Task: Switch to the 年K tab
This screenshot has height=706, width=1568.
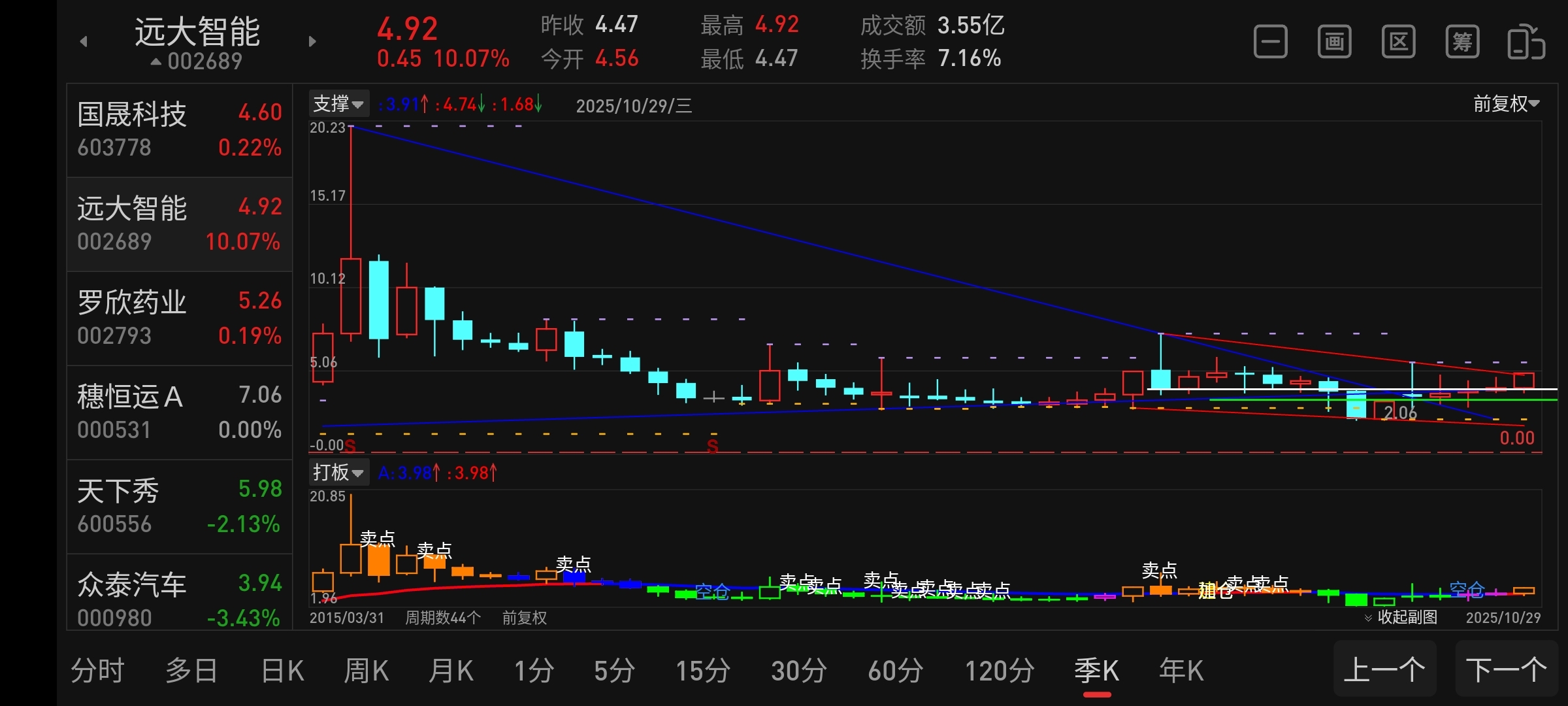Action: [1181, 671]
